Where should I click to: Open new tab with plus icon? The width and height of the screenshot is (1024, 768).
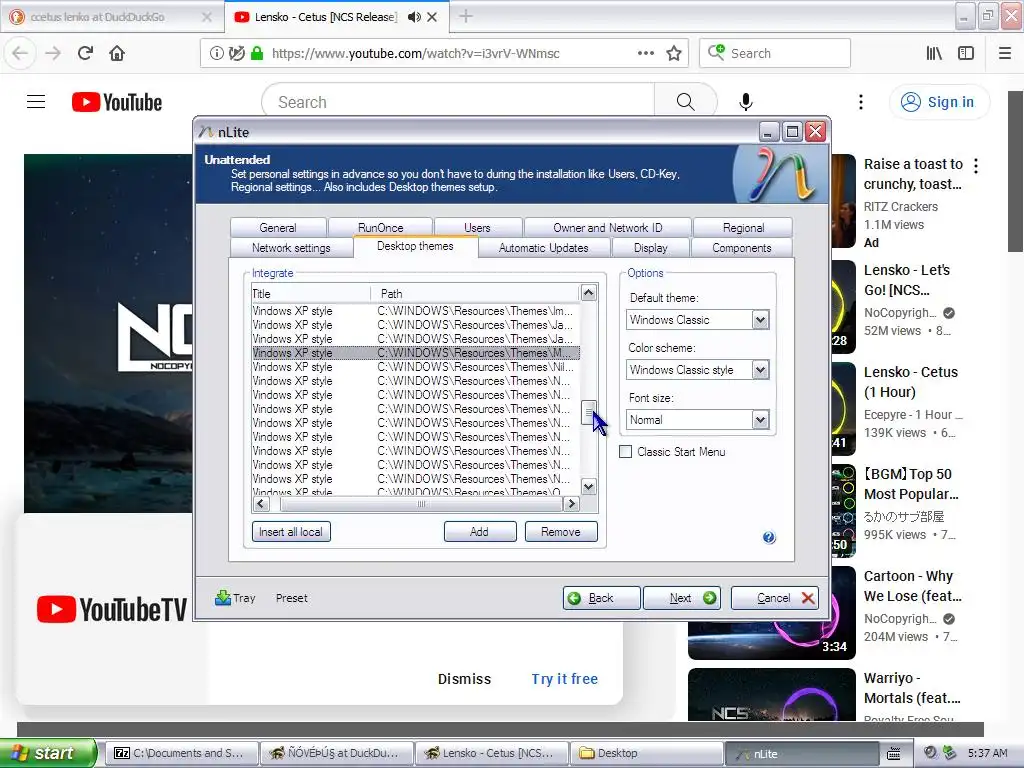coord(466,16)
